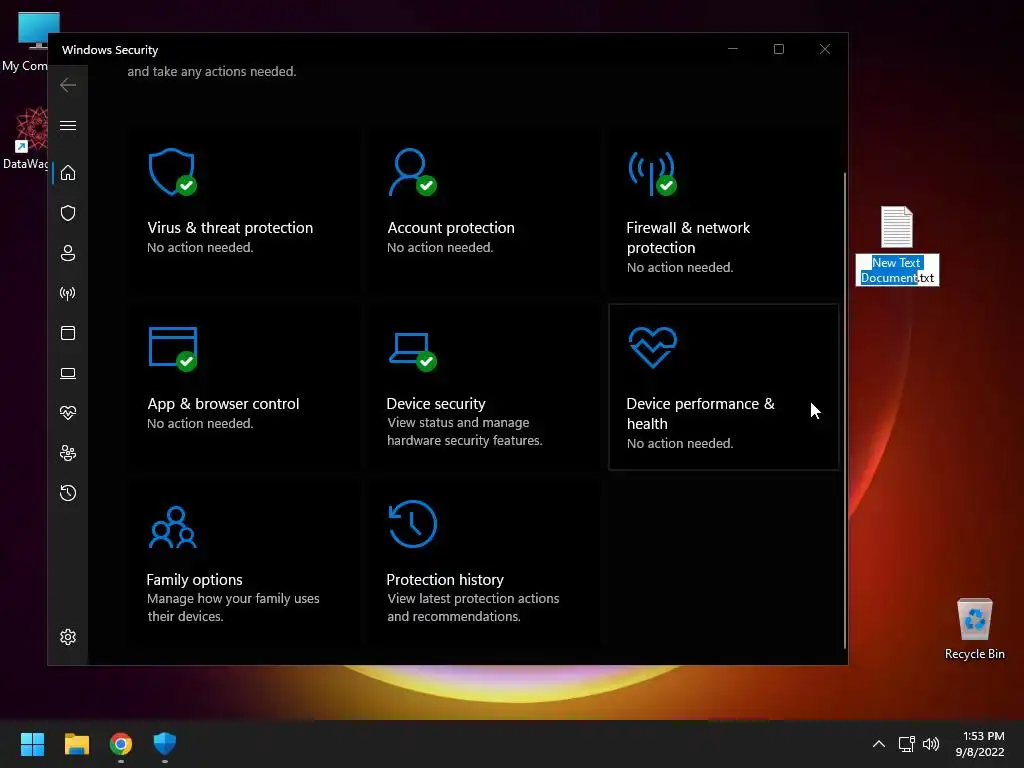Click the Family options people tile icon
The width and height of the screenshot is (1024, 768).
172,526
